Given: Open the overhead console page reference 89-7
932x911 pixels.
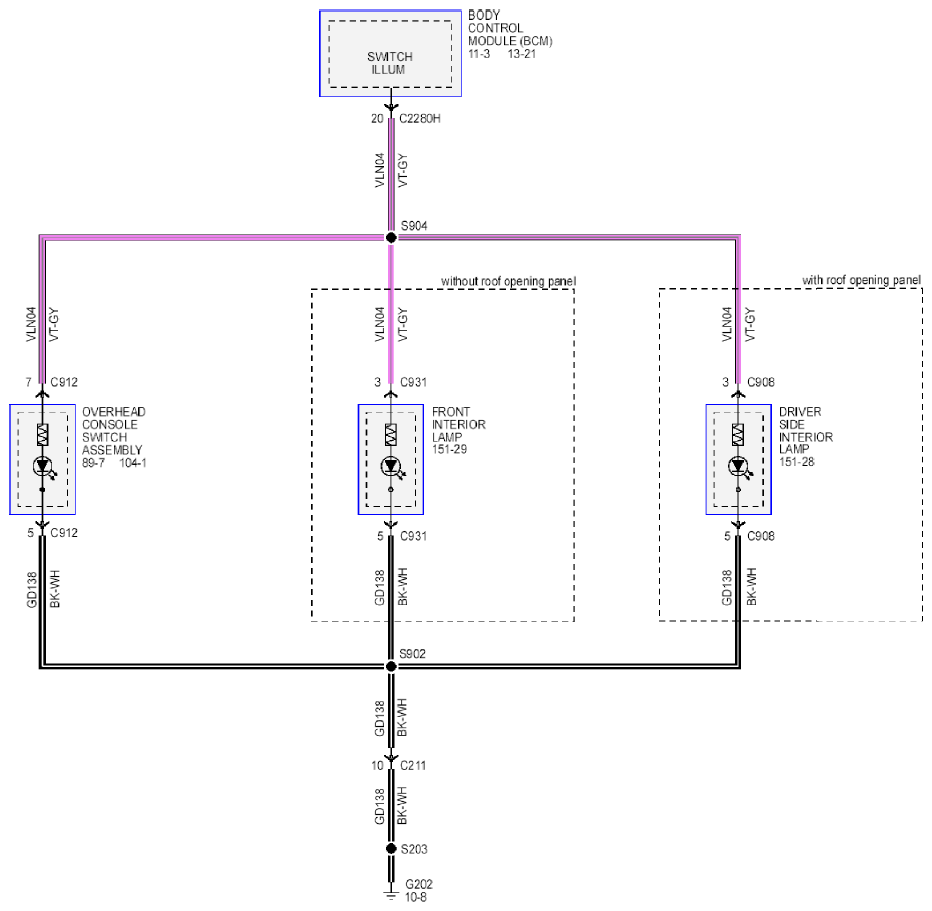Looking at the screenshot, I should click(93, 463).
